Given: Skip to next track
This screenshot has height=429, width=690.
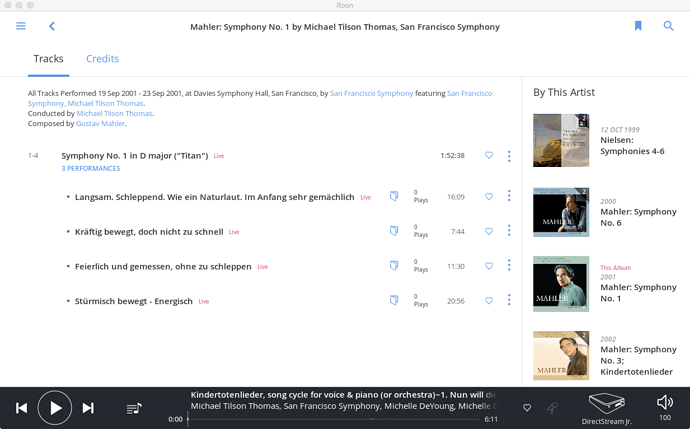Looking at the screenshot, I should coord(88,408).
